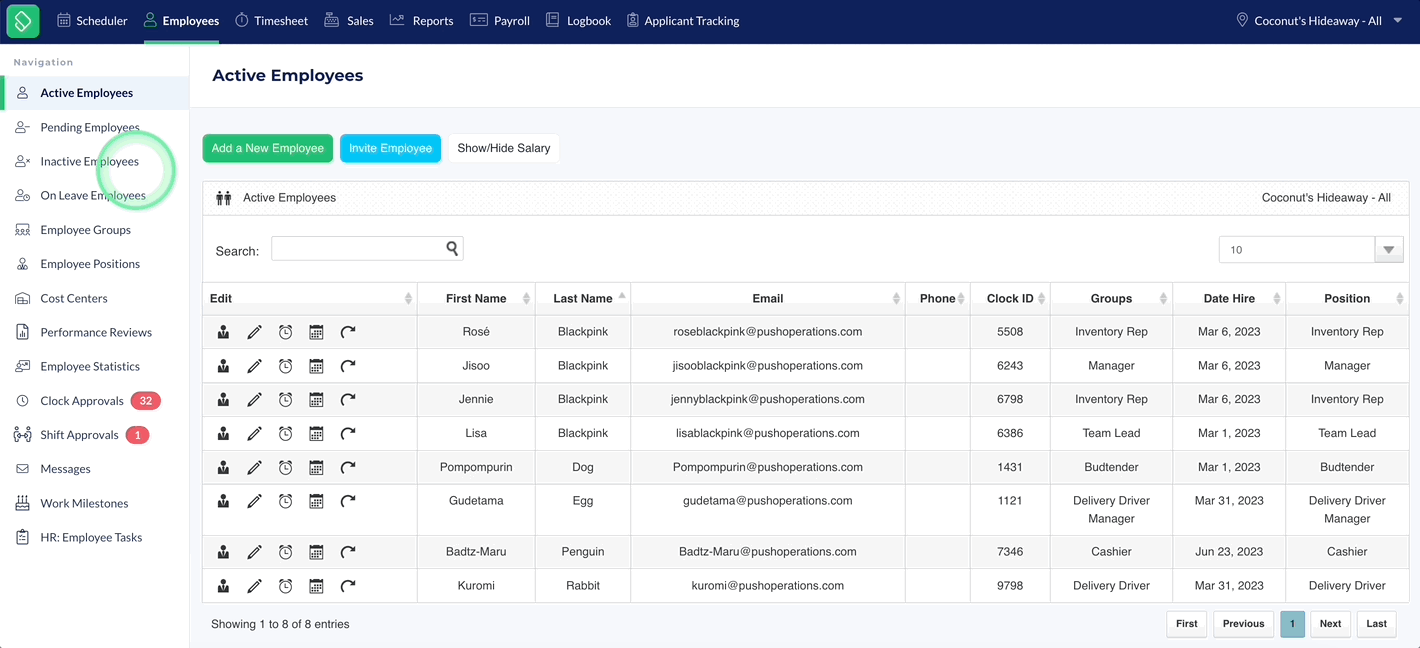Click the redo arrow icon for Lisa
The height and width of the screenshot is (648, 1420).
(x=348, y=434)
